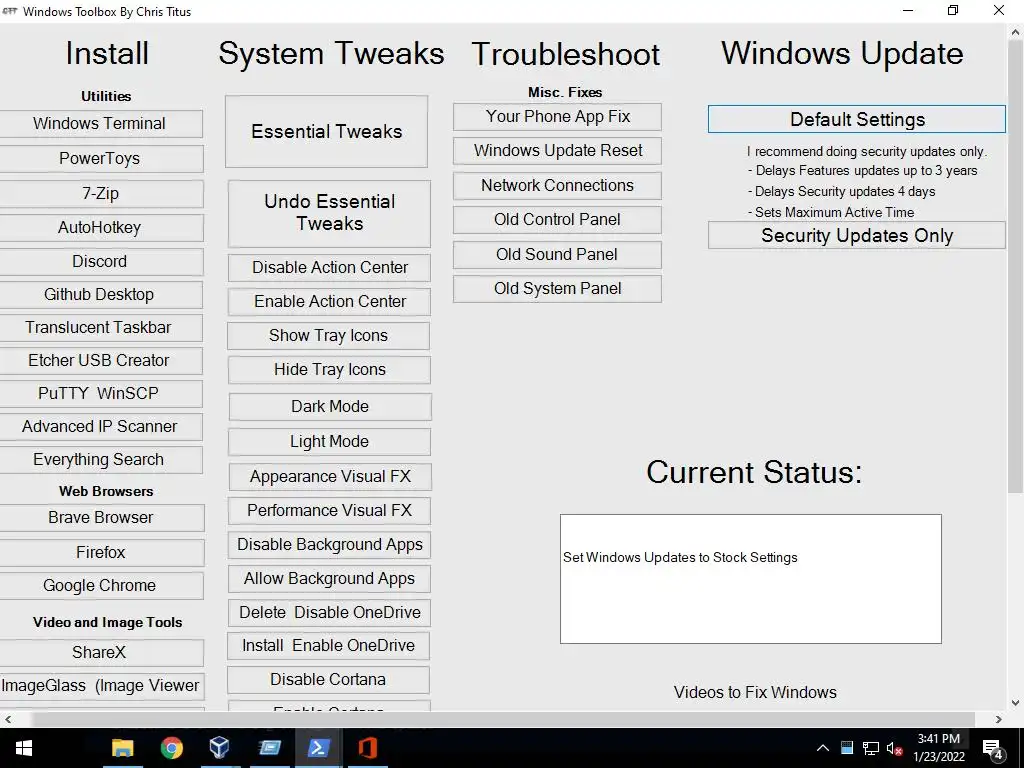Click Hide Tray Icons

coord(329,370)
